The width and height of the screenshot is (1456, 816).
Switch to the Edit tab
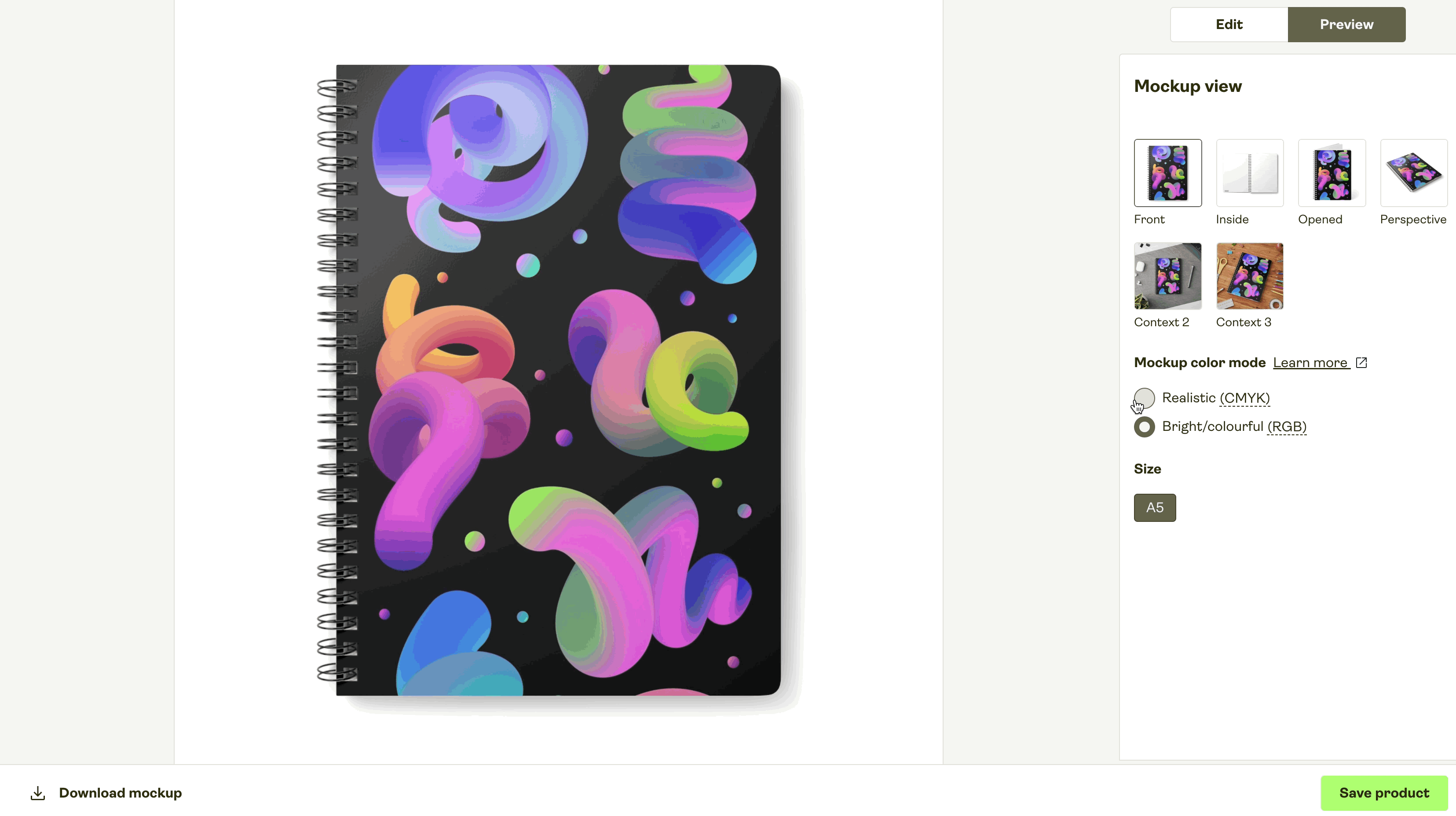1229,24
